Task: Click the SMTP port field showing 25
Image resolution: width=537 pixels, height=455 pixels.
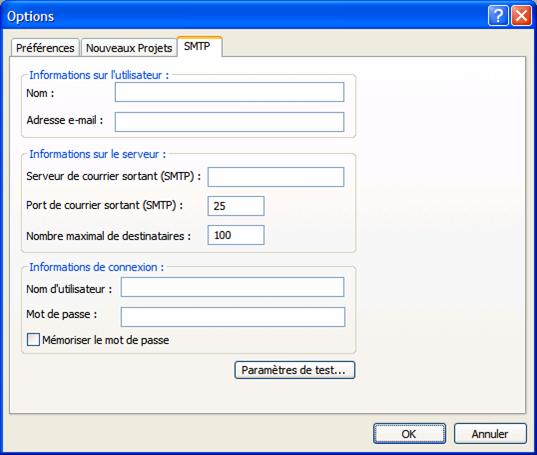Action: (x=236, y=206)
